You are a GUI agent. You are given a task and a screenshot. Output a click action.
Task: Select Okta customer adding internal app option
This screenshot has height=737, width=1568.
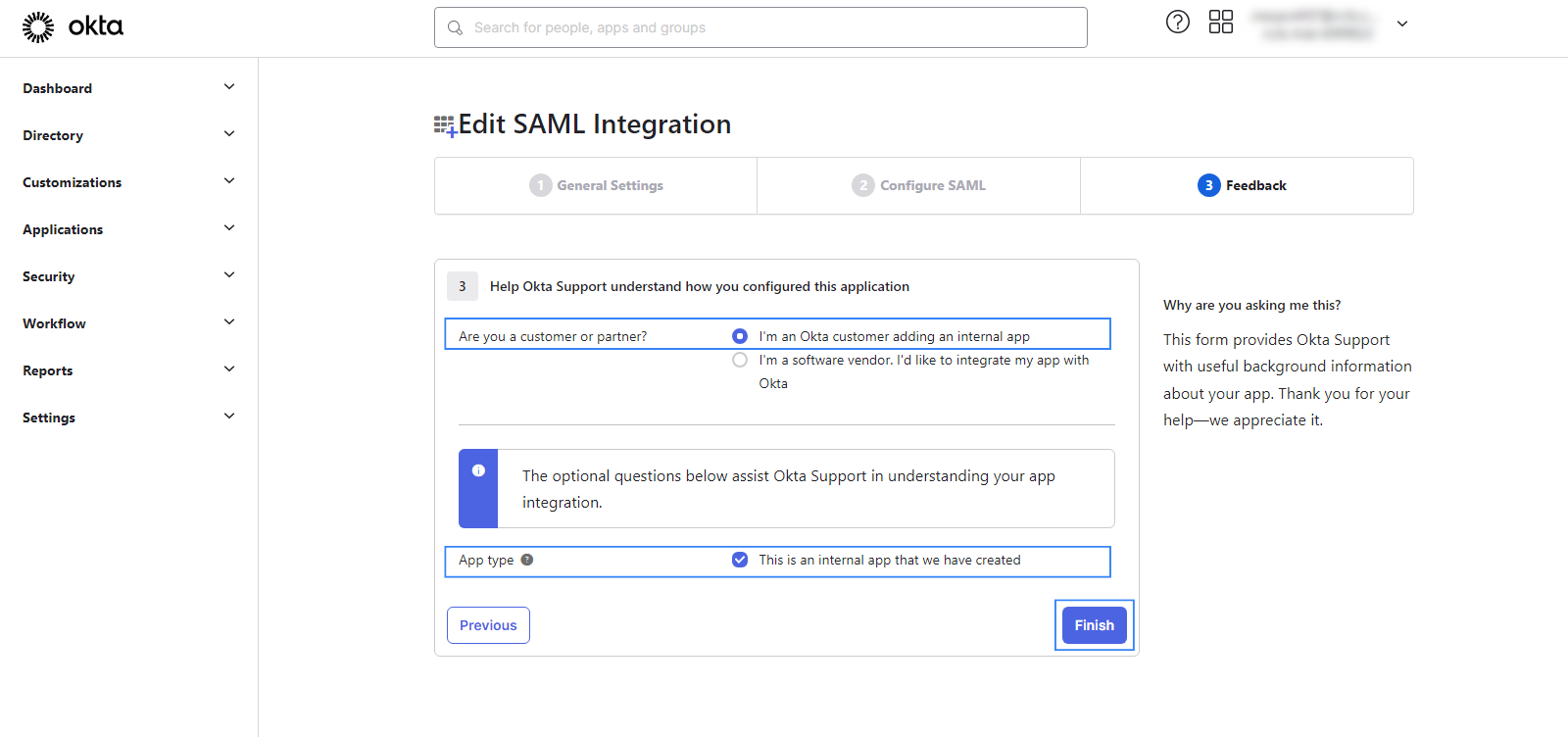(x=740, y=336)
